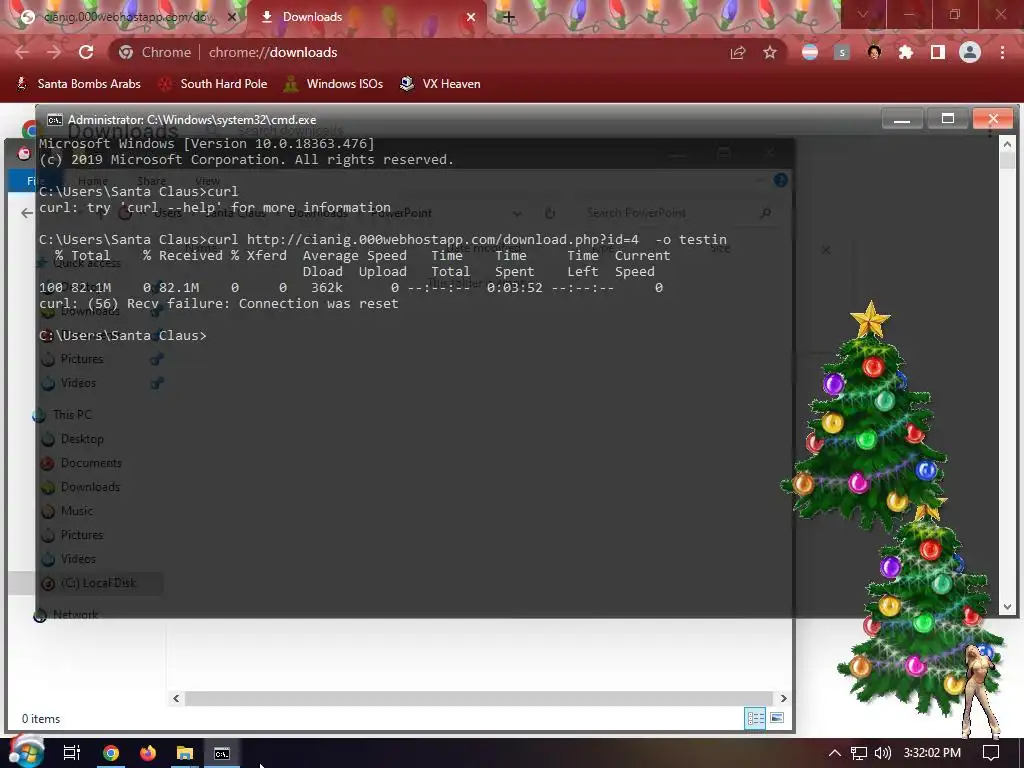The image size is (1024, 768).
Task: Select Desktop under This PC
Action: tap(82, 439)
